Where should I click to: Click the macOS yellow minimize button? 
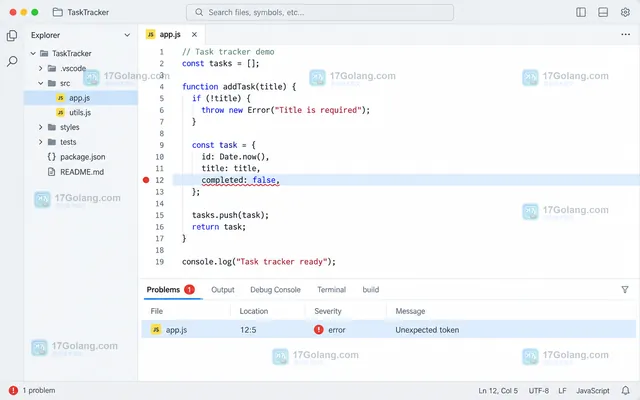(x=24, y=12)
